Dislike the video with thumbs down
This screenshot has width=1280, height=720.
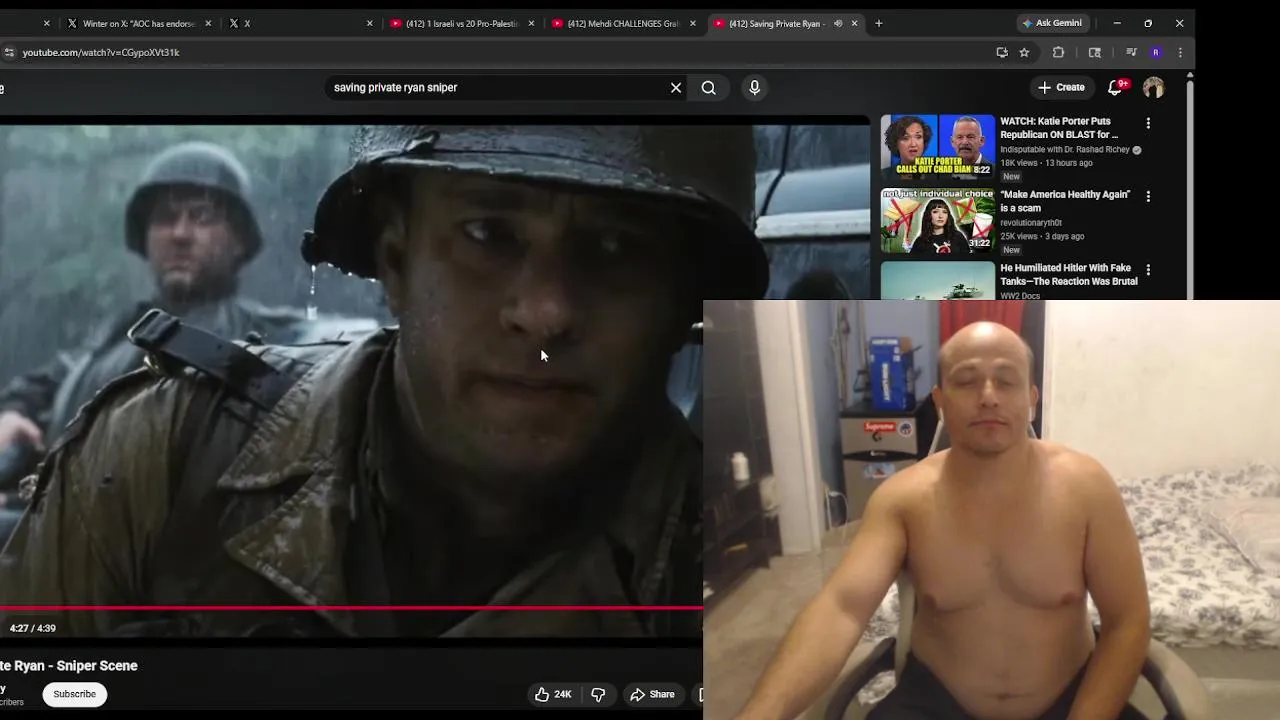click(x=598, y=694)
